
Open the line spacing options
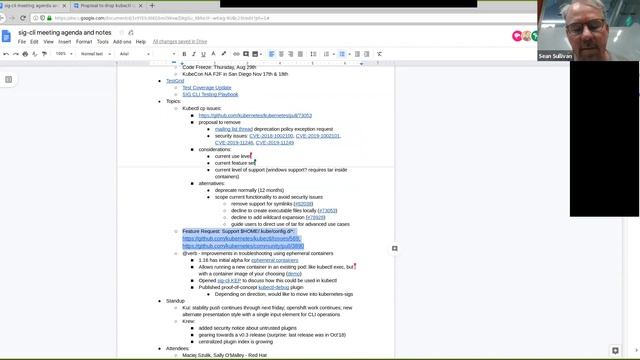point(313,54)
